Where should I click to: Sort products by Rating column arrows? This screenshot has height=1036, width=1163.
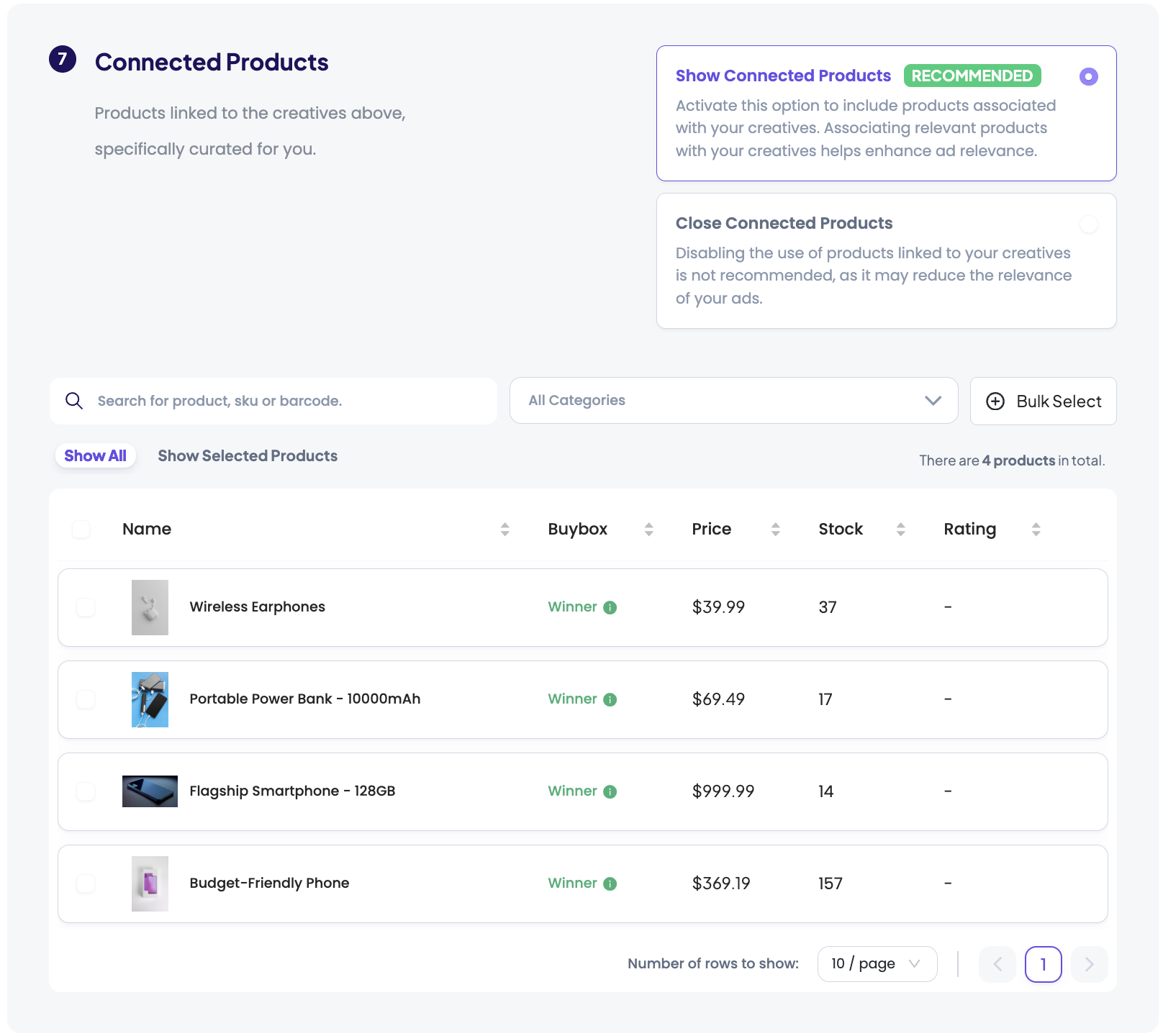coord(1036,530)
